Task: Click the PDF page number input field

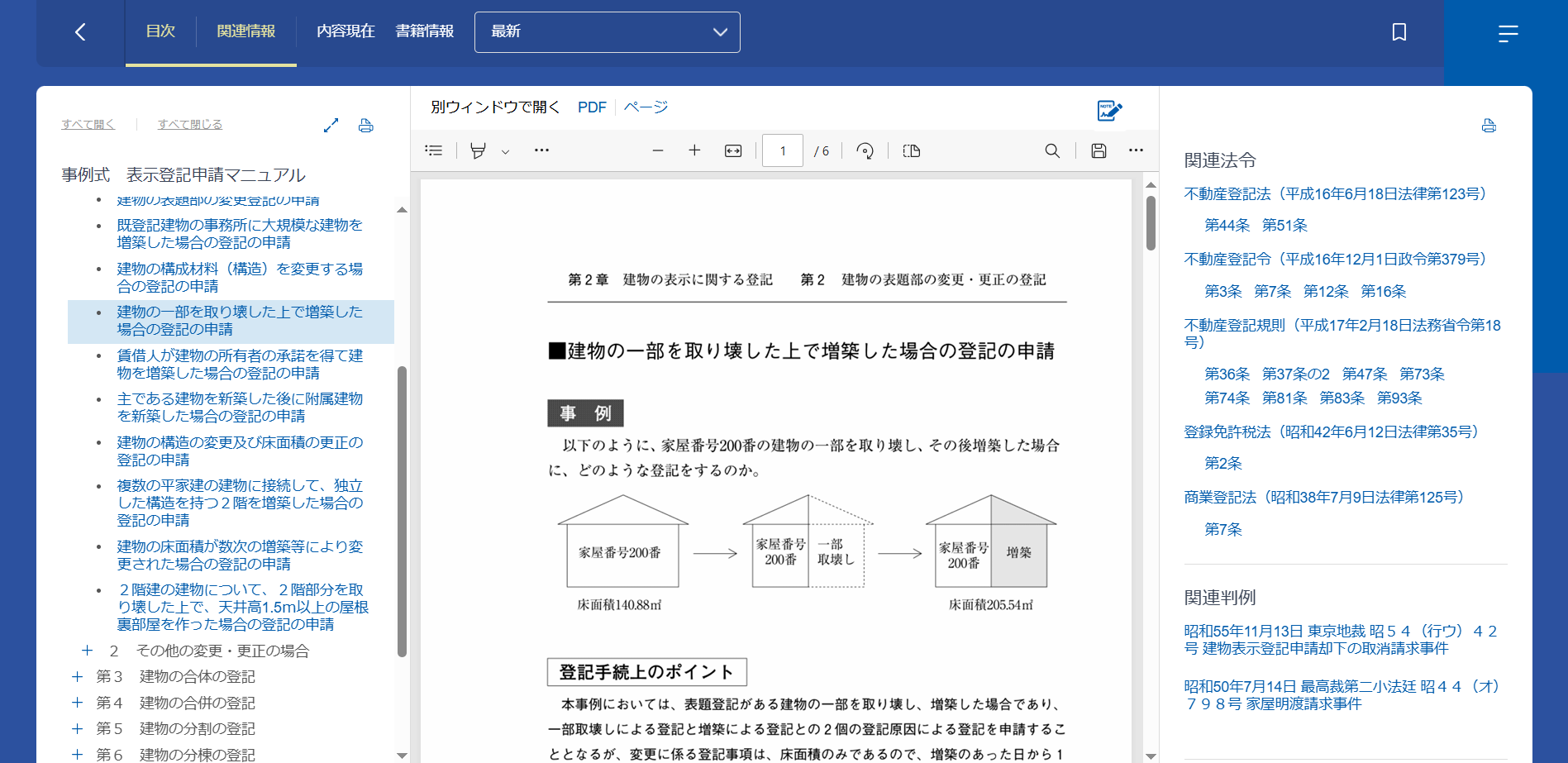Action: click(x=782, y=150)
